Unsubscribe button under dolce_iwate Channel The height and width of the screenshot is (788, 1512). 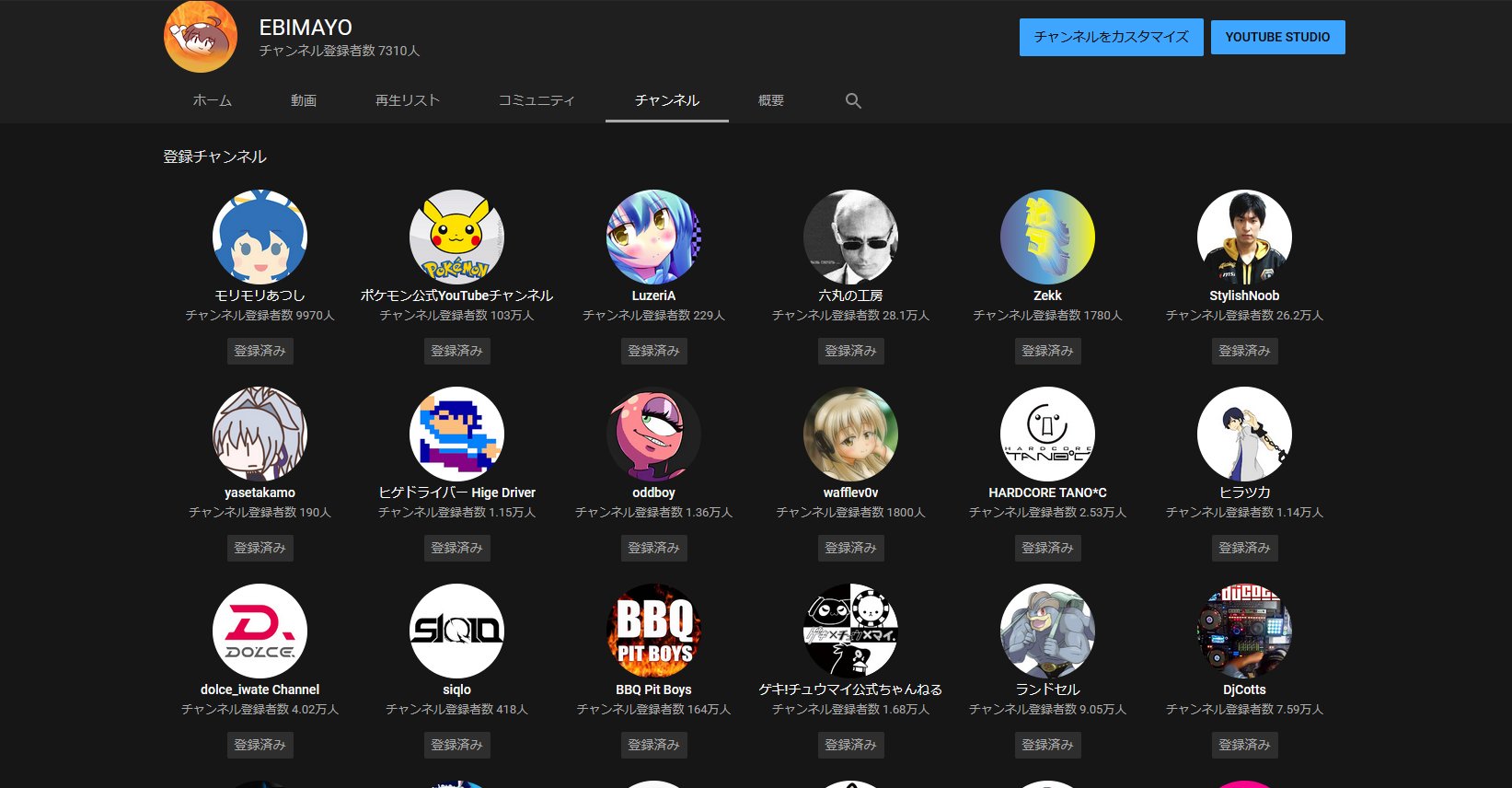pos(260,745)
